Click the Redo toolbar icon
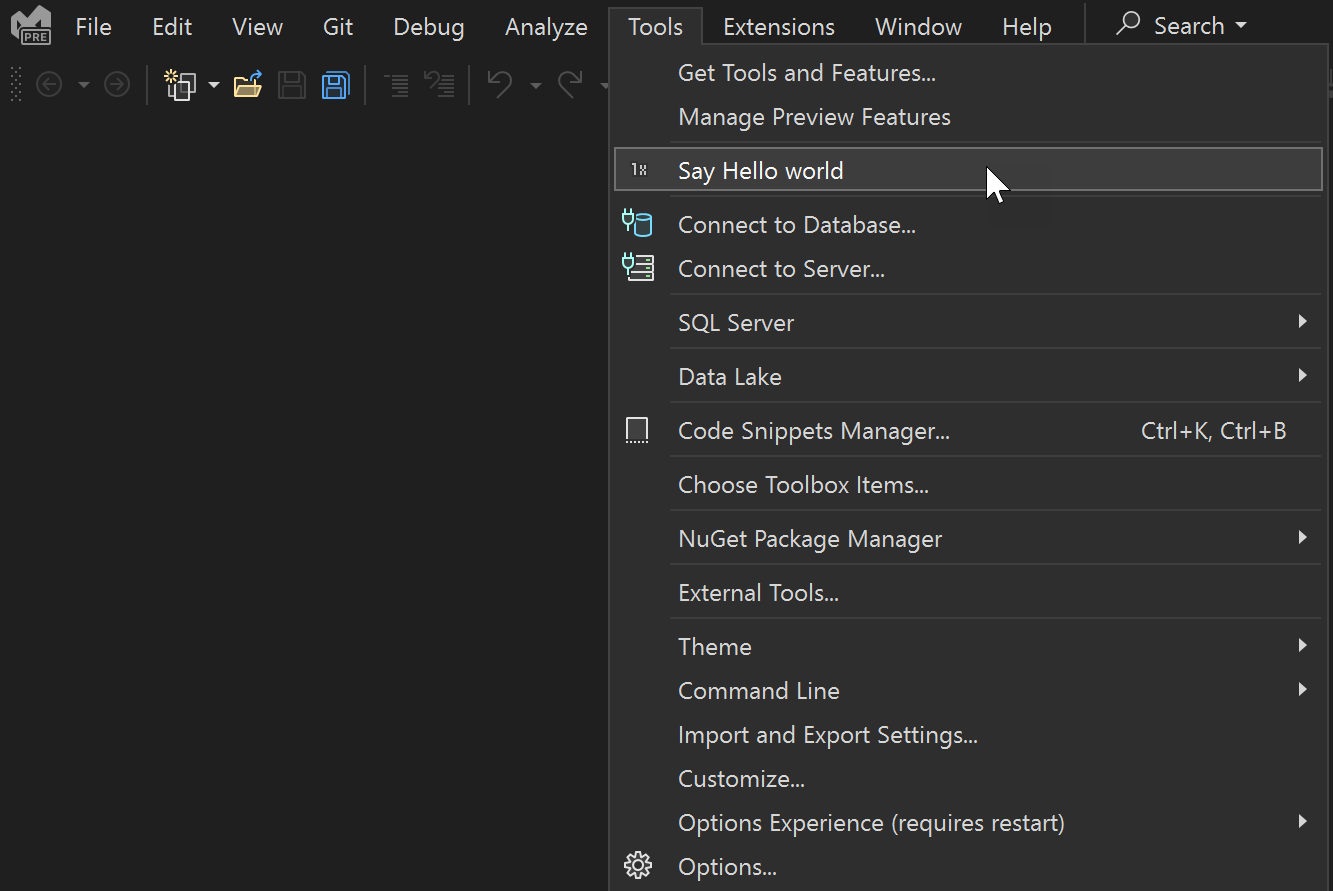This screenshot has width=1333, height=891. coord(571,84)
